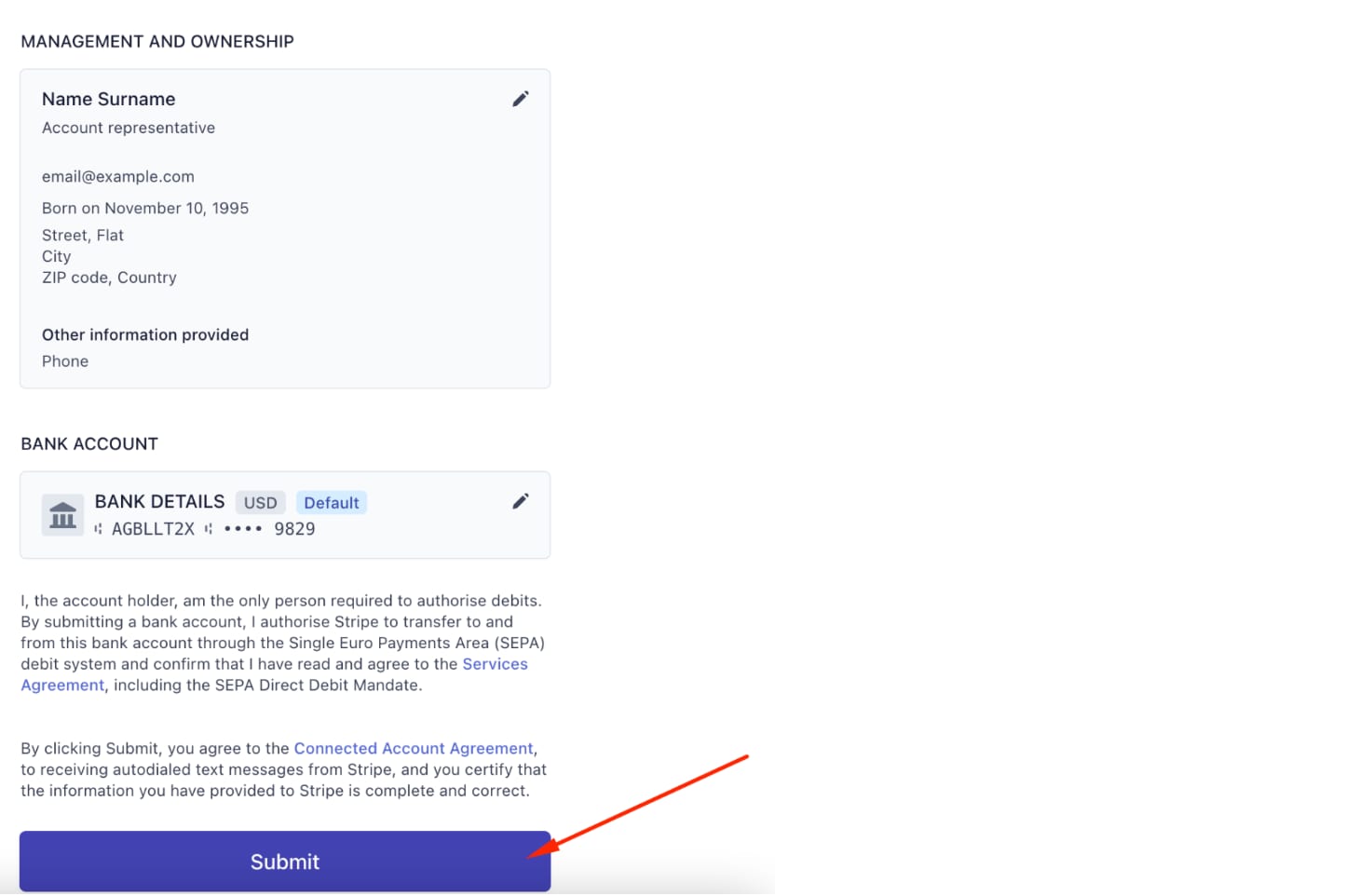Screen dimensions: 1345x896
Task: Click the bank building icon
Action: [x=63, y=515]
